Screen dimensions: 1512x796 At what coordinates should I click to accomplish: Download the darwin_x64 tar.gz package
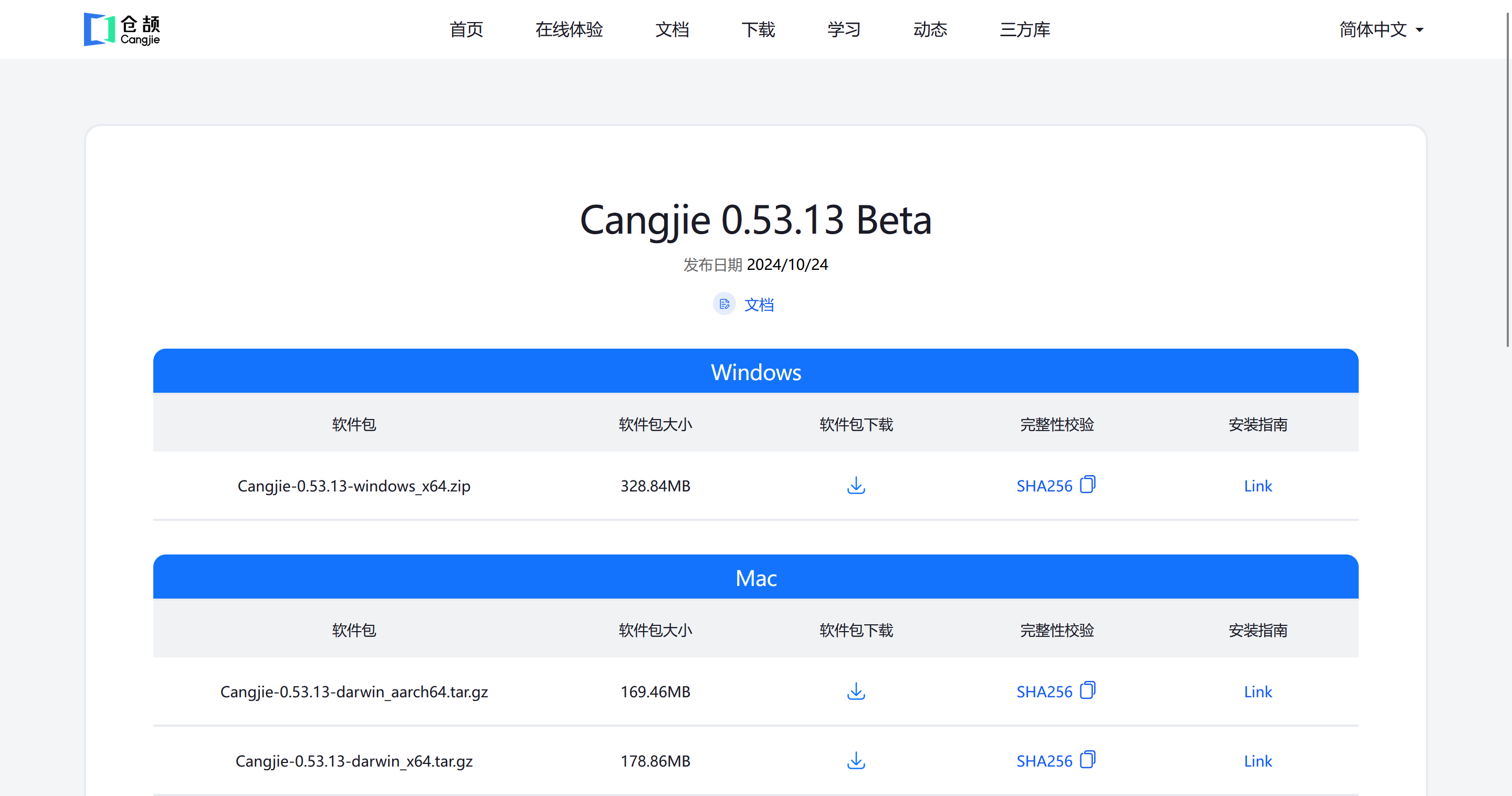[x=856, y=760]
